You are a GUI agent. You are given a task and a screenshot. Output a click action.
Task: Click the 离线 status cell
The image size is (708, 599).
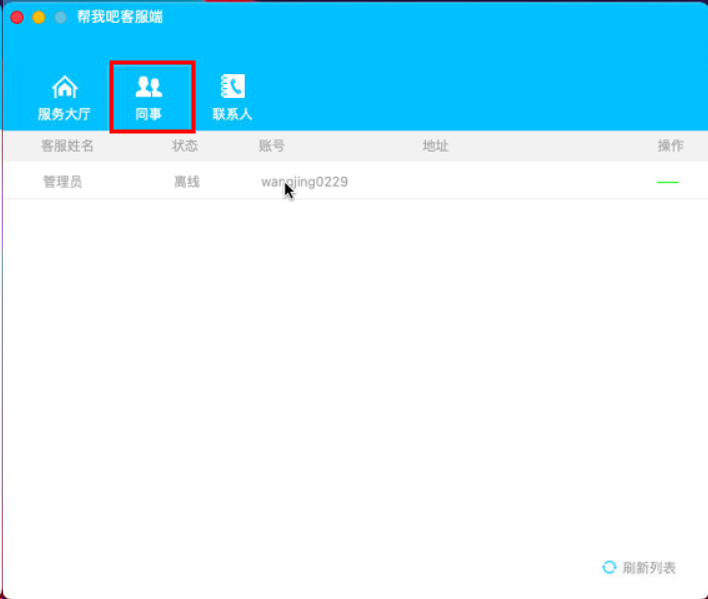click(x=187, y=182)
